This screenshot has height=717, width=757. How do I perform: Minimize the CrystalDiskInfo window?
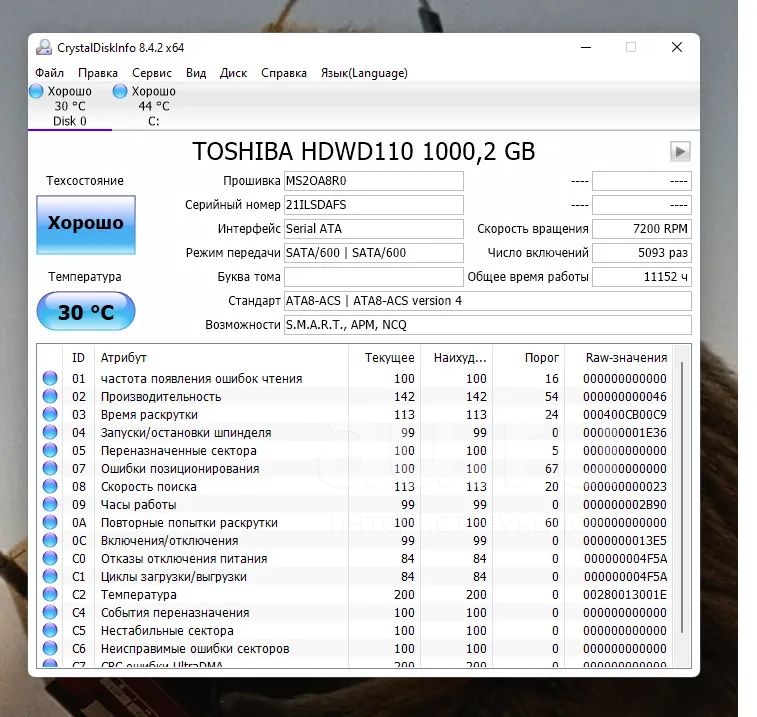586,47
